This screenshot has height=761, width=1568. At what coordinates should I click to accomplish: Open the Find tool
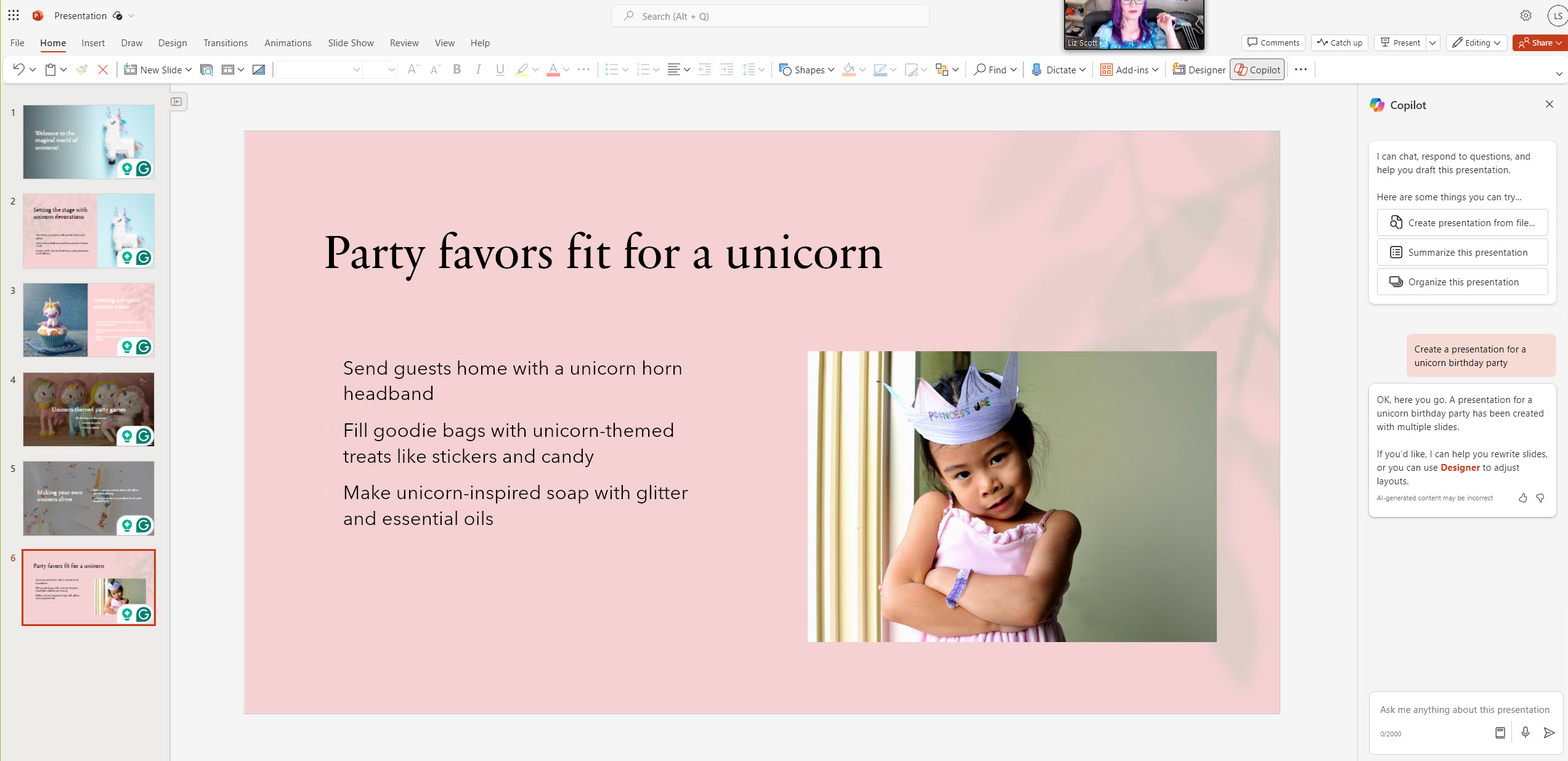(x=993, y=69)
